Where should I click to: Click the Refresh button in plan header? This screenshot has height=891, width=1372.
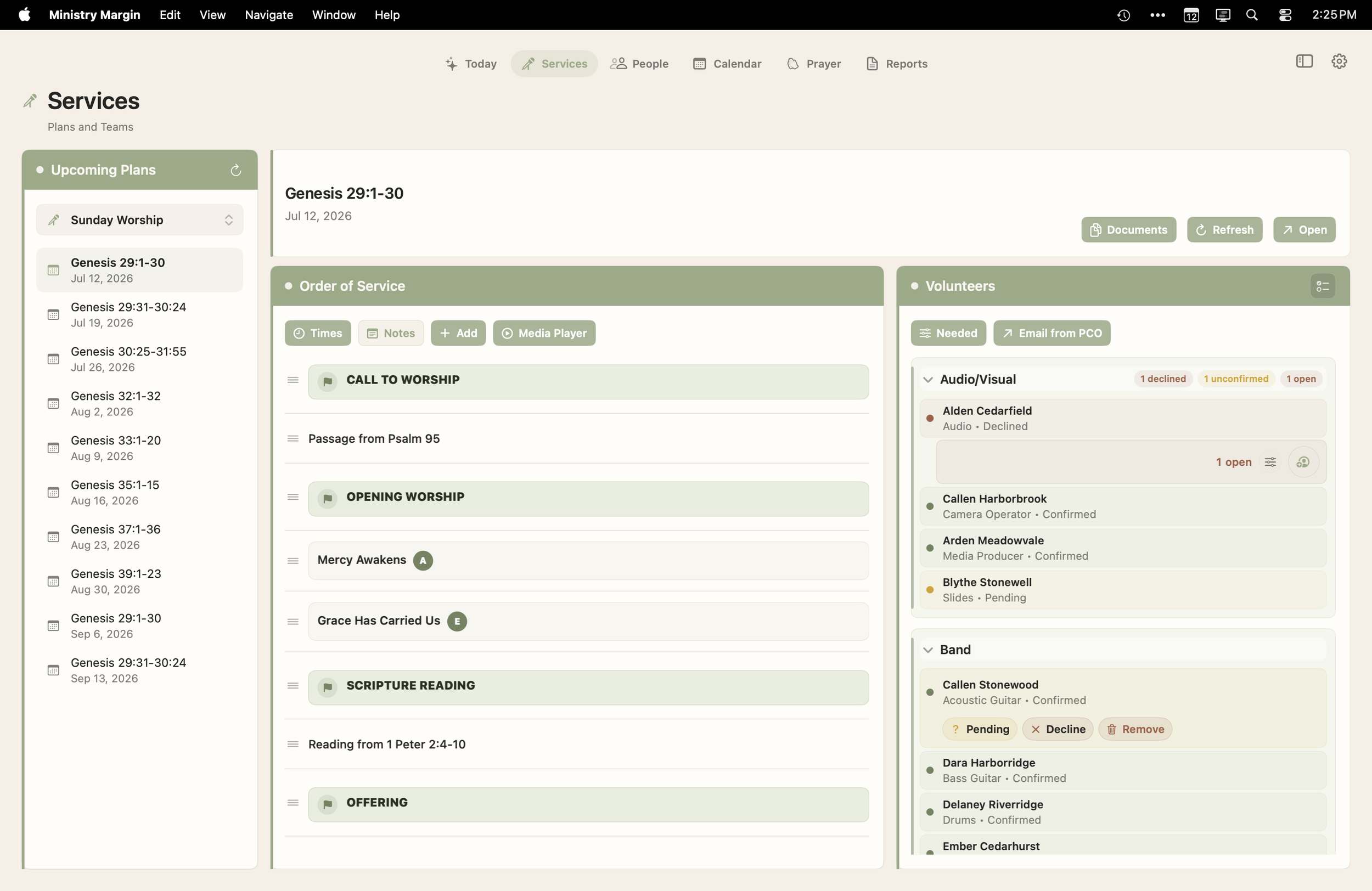[x=1224, y=230]
